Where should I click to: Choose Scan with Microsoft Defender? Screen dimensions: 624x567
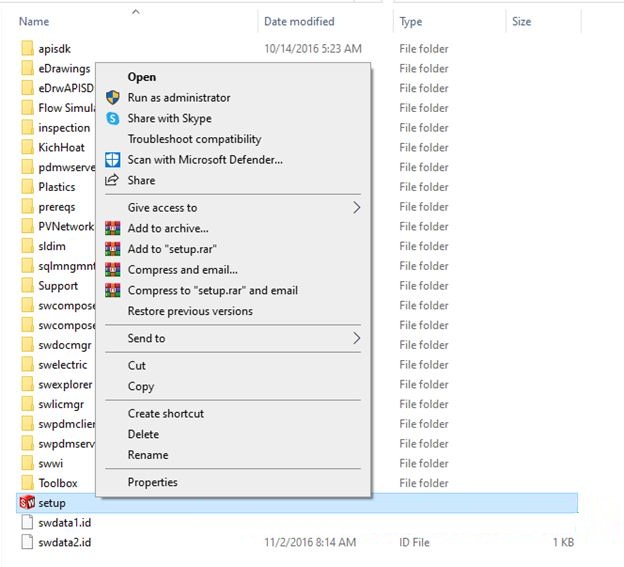(205, 160)
